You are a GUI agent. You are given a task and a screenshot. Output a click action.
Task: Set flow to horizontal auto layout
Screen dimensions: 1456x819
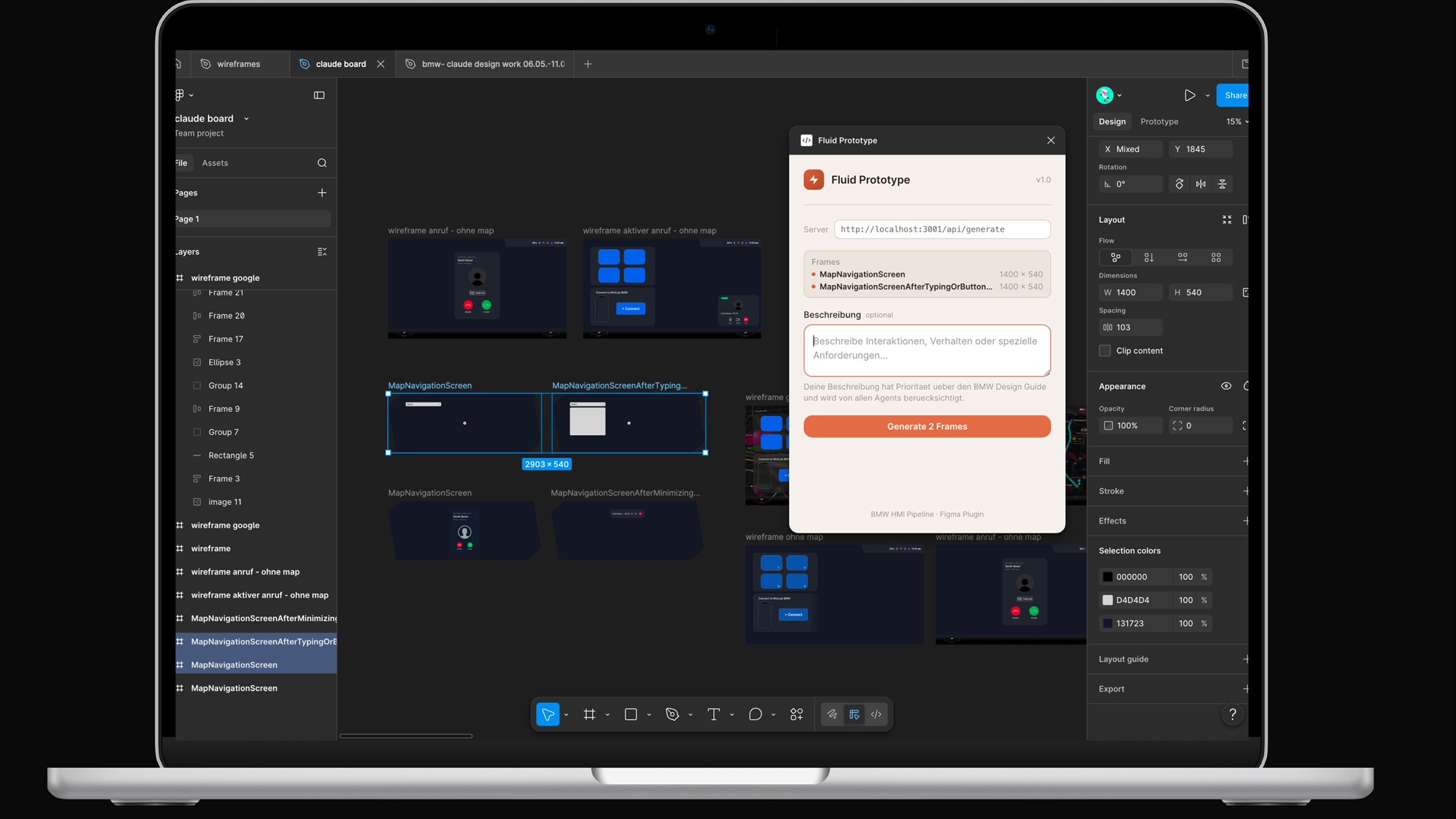(x=1183, y=258)
